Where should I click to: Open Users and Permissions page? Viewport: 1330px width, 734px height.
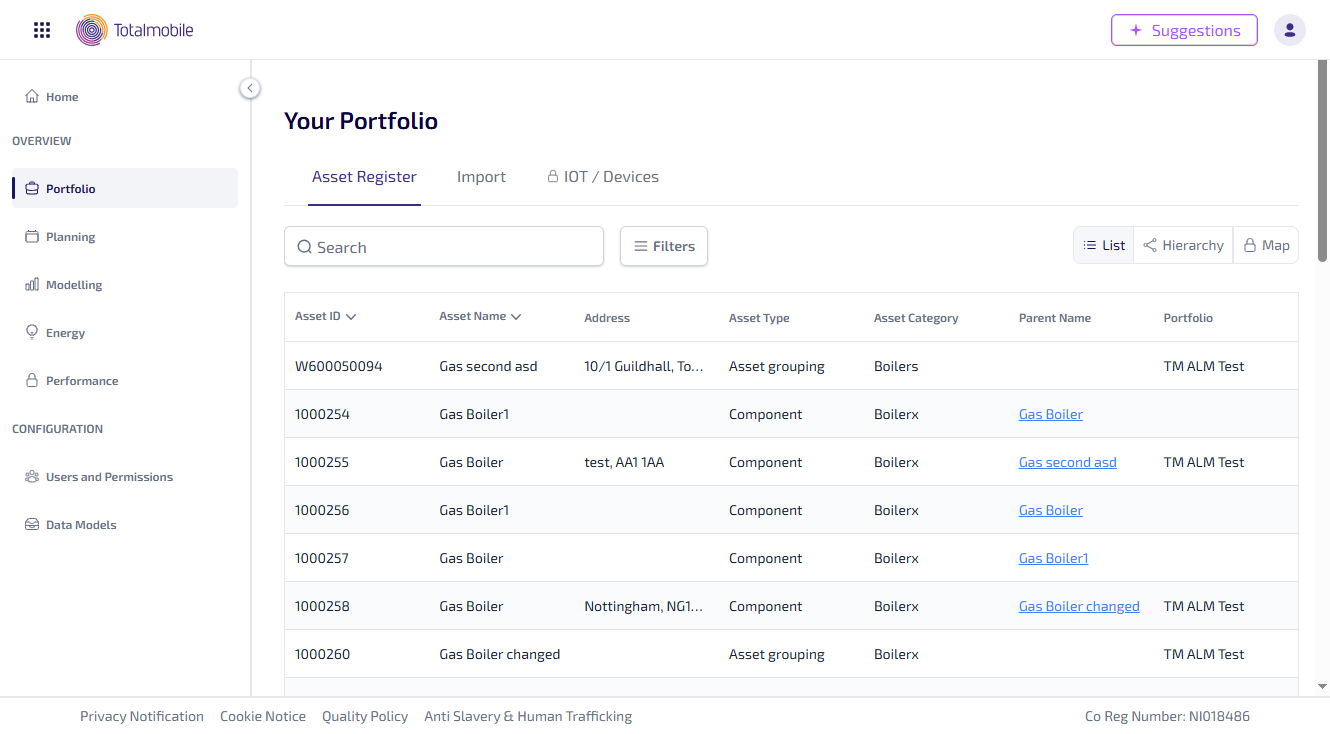click(108, 477)
